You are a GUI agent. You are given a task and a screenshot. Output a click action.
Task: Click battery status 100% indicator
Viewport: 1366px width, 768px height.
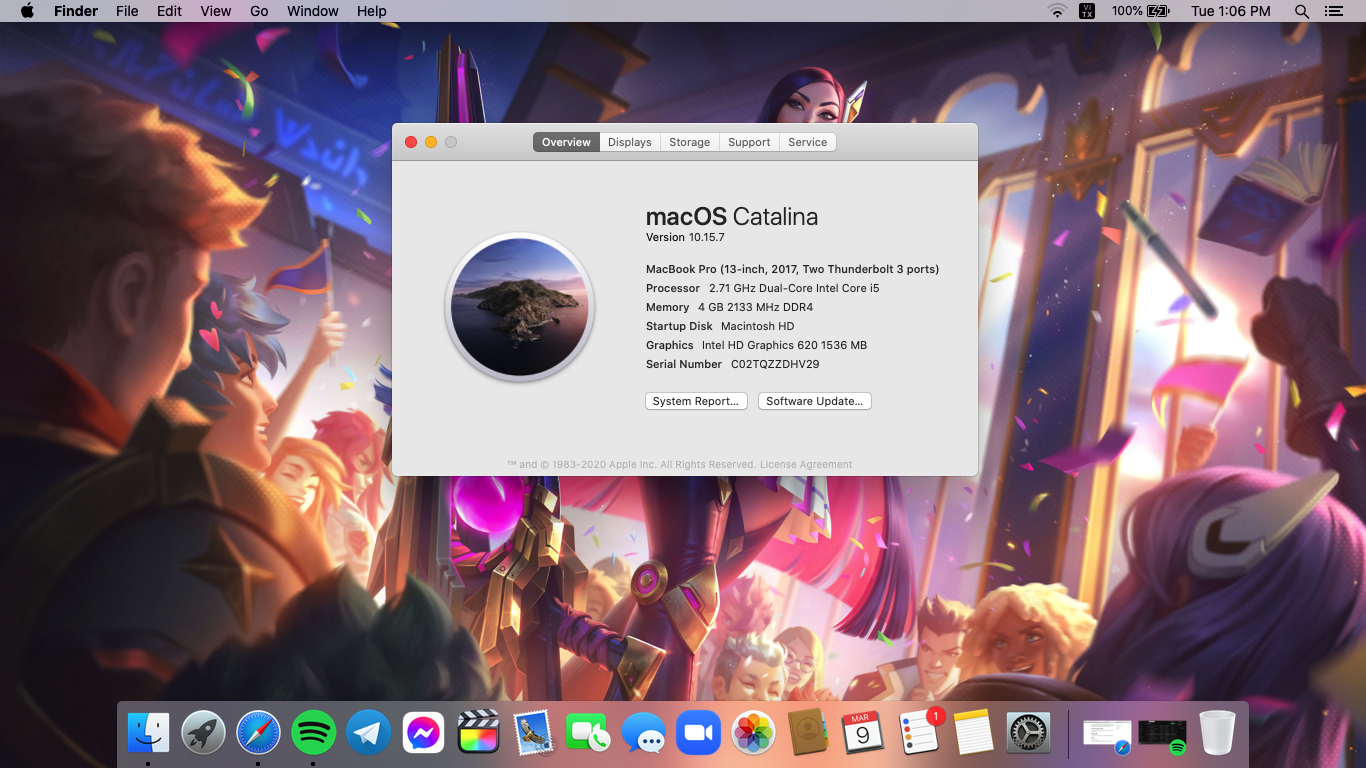pos(1140,11)
